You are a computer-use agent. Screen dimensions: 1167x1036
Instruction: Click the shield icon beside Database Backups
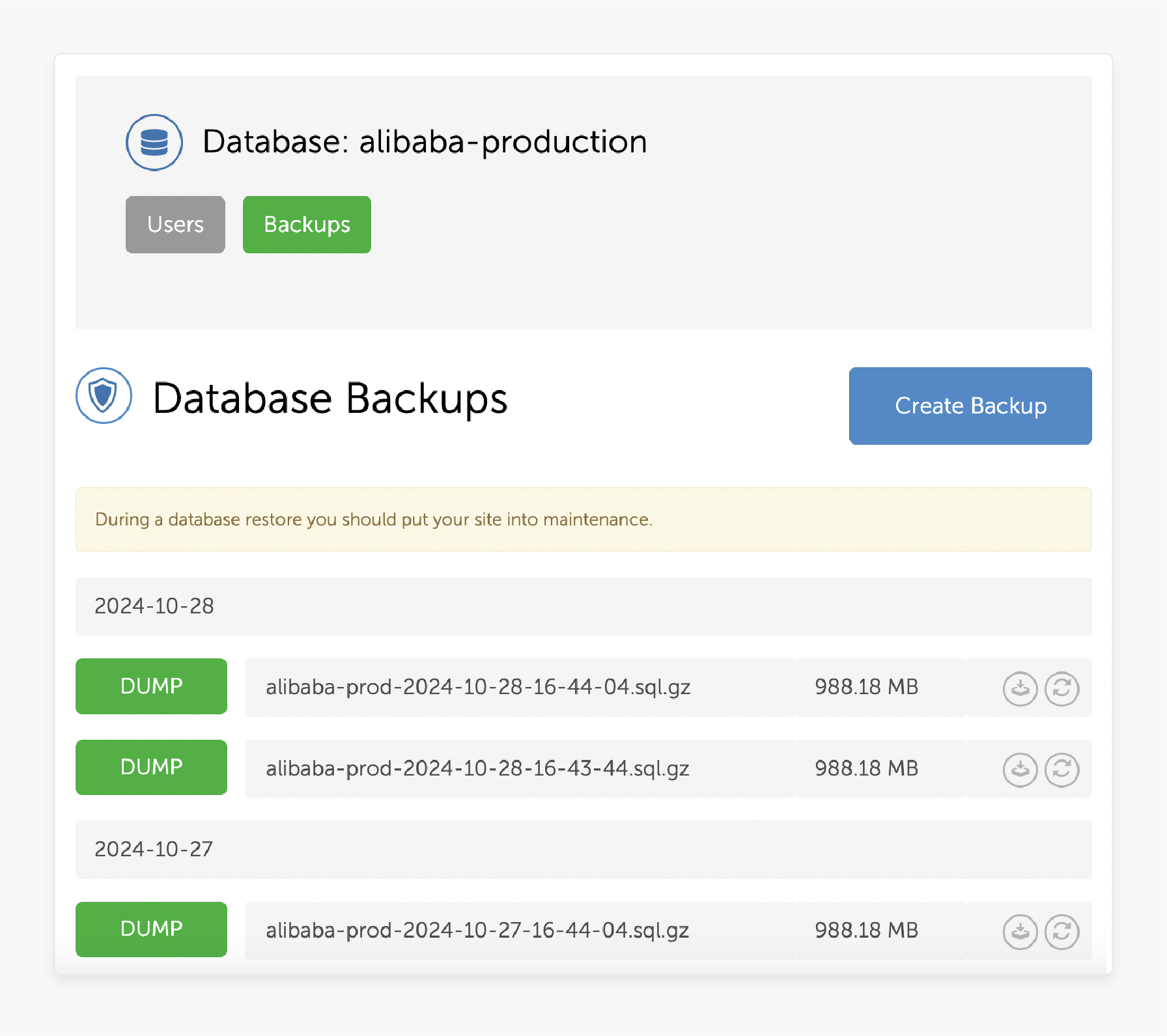104,396
